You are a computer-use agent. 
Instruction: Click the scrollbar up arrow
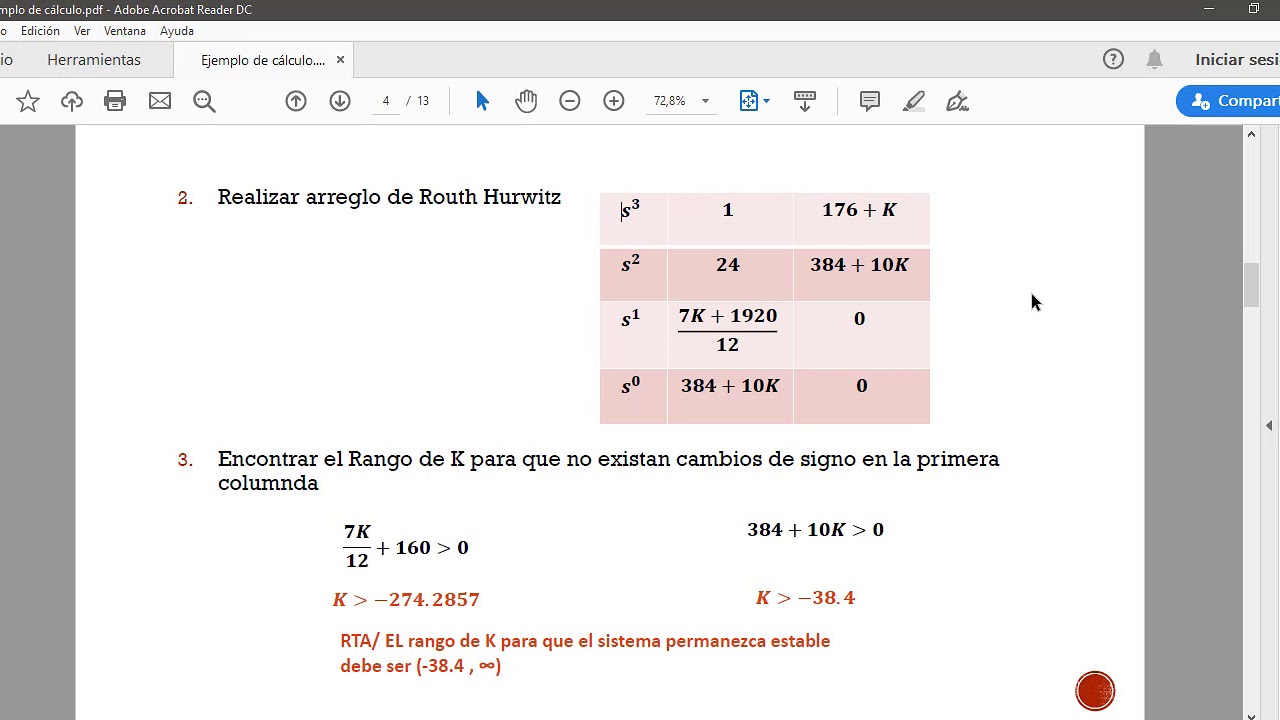1251,134
